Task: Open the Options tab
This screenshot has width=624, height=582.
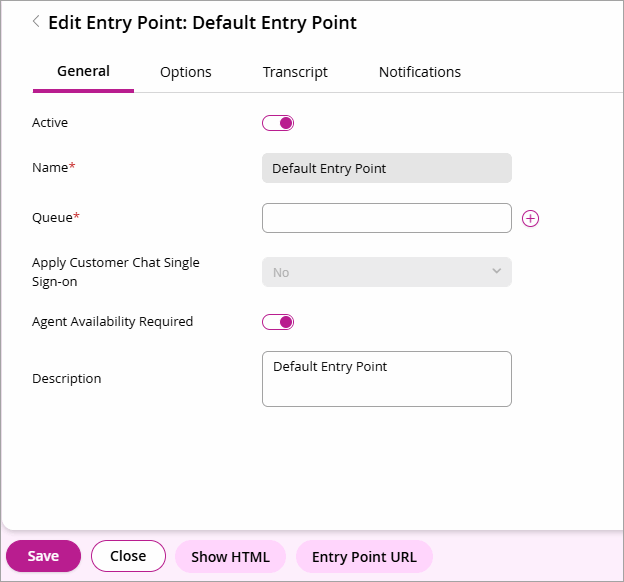Action: 186,72
